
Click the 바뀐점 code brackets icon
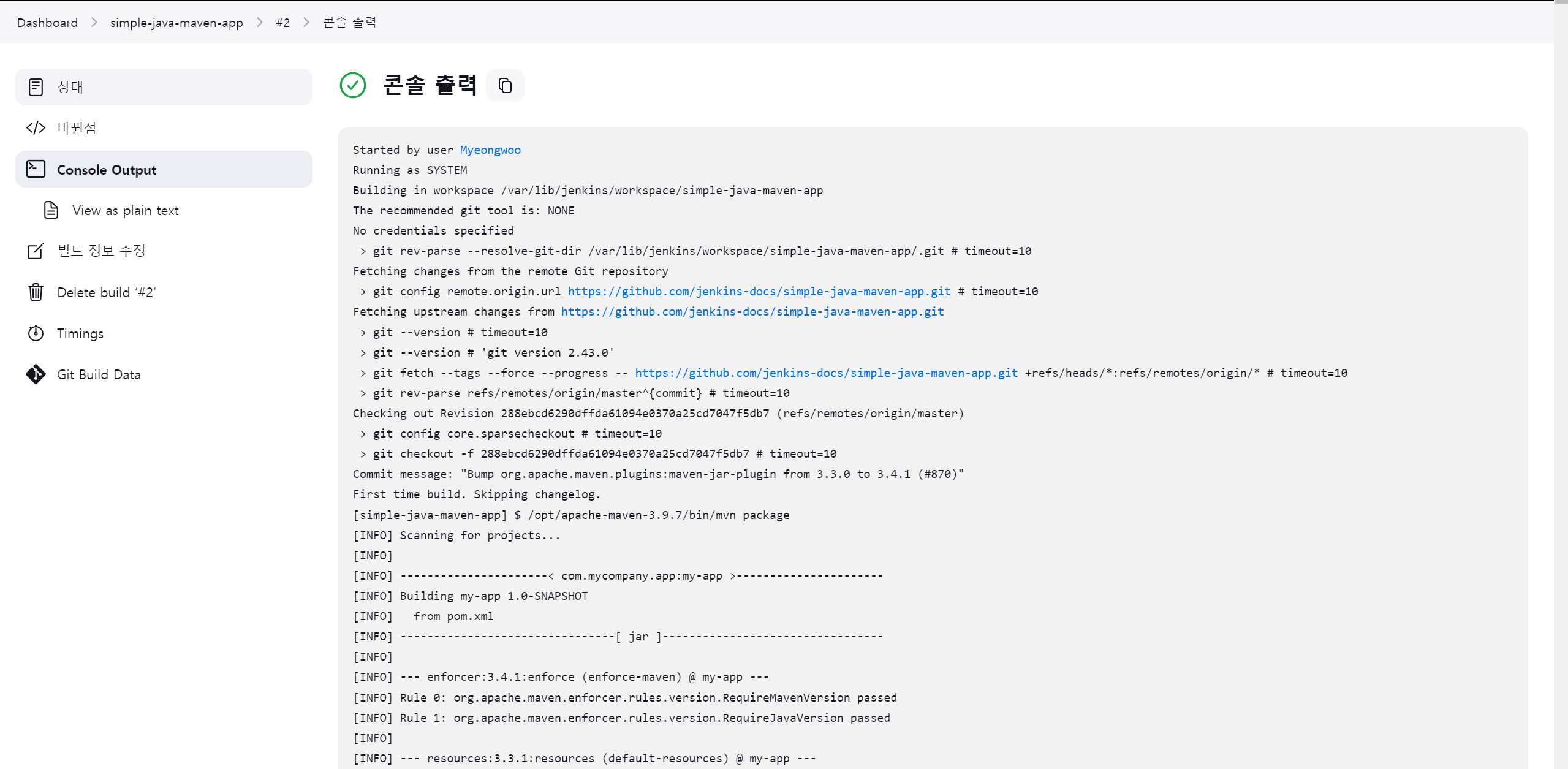36,128
